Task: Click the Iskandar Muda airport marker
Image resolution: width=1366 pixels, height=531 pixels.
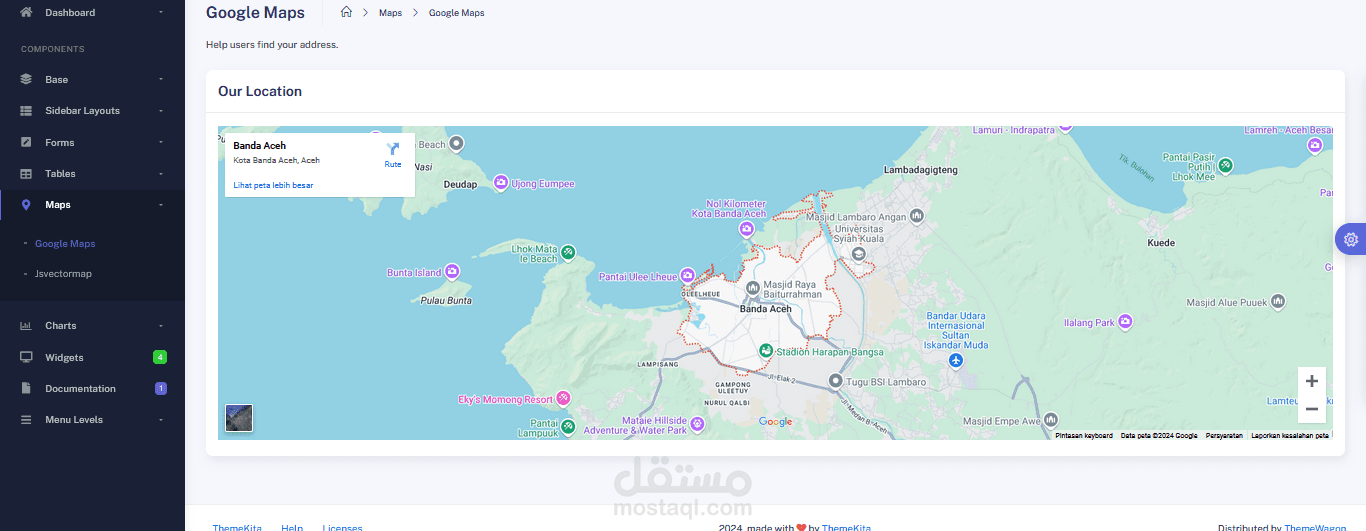Action: coord(956,360)
